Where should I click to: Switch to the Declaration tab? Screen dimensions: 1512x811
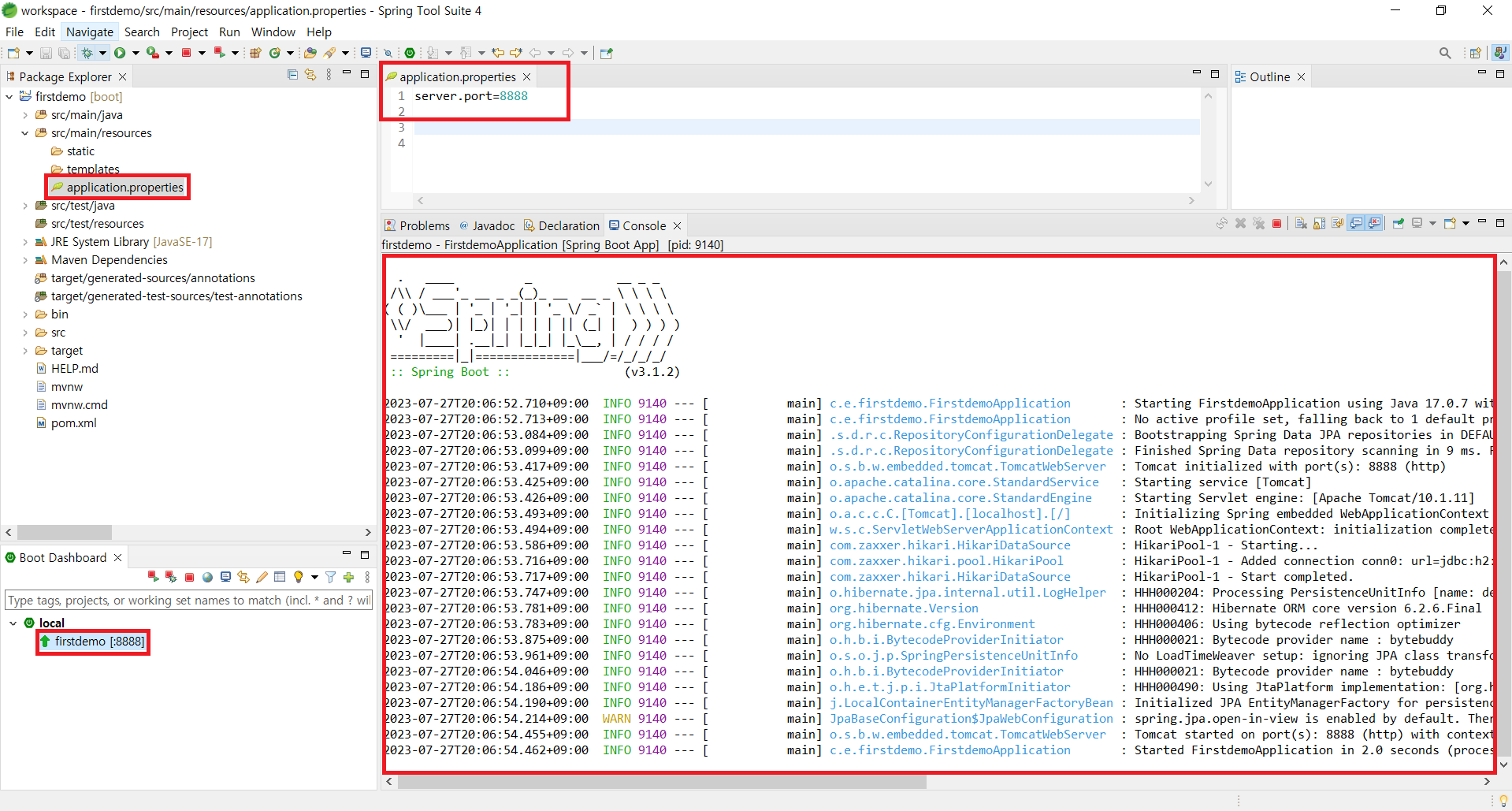(562, 225)
